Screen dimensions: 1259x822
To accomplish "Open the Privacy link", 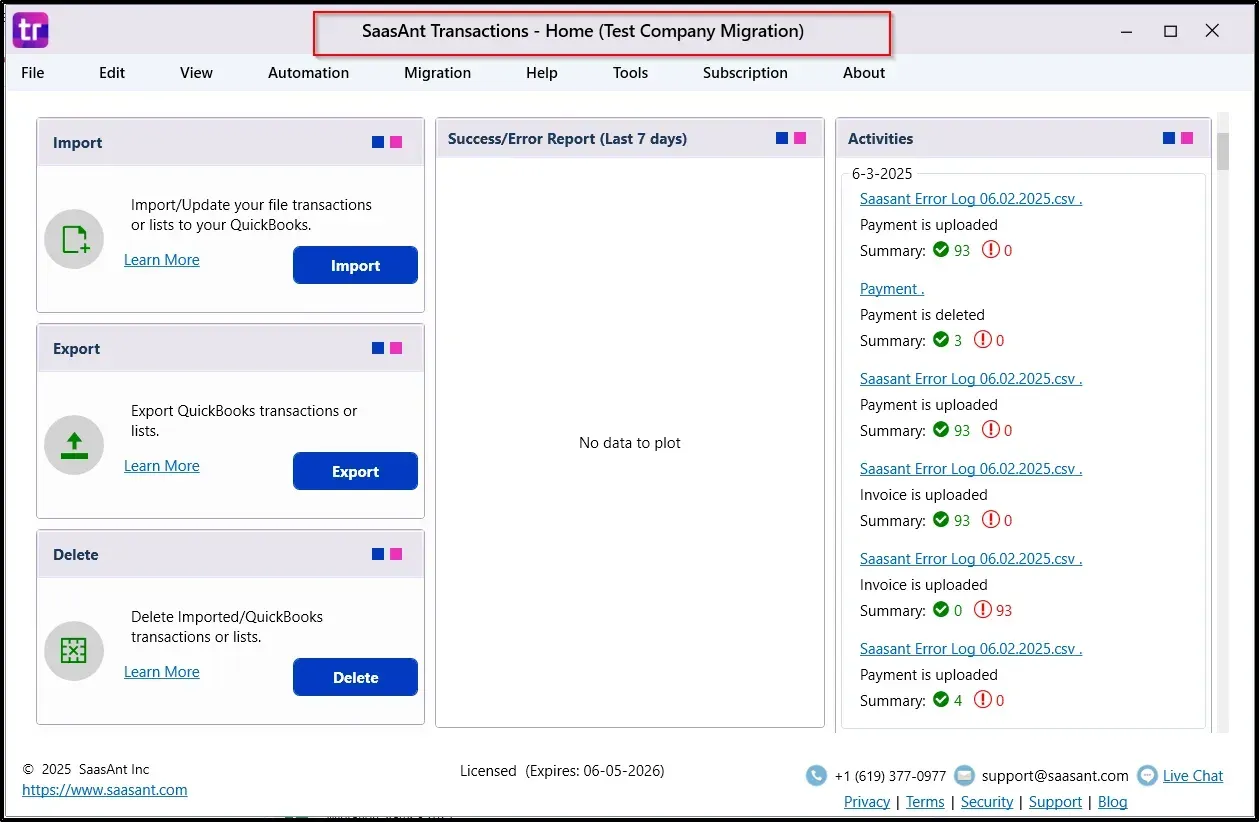I will coord(867,802).
